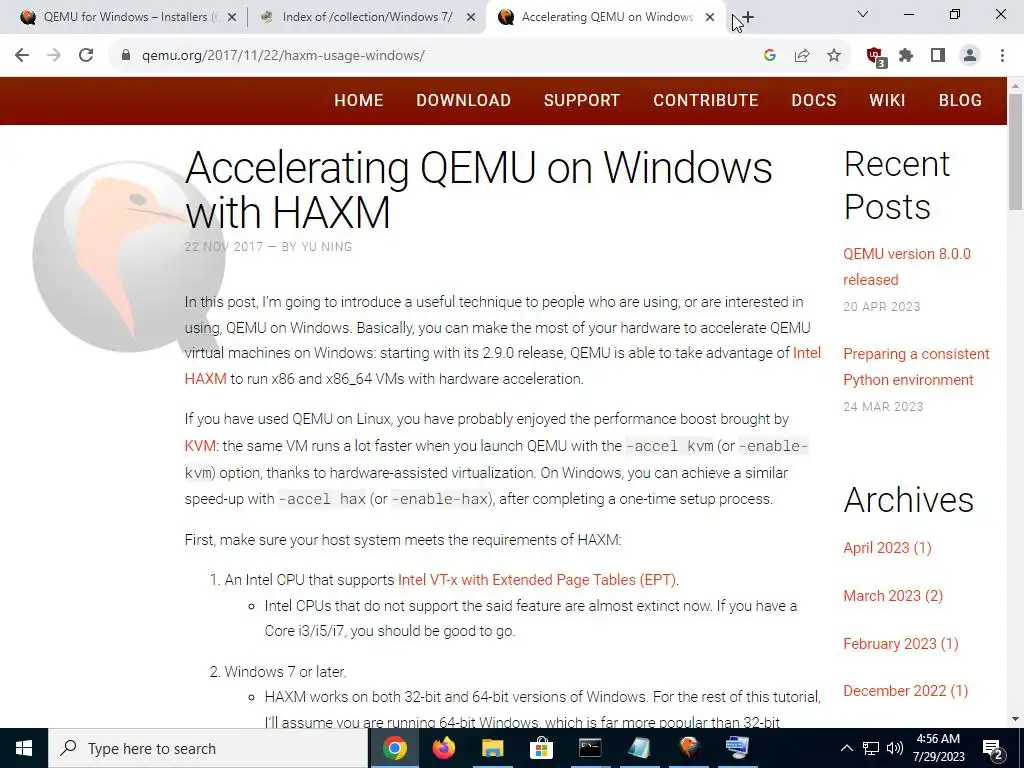This screenshot has width=1024, height=768.
Task: Open March 2023 archive link
Action: click(893, 596)
